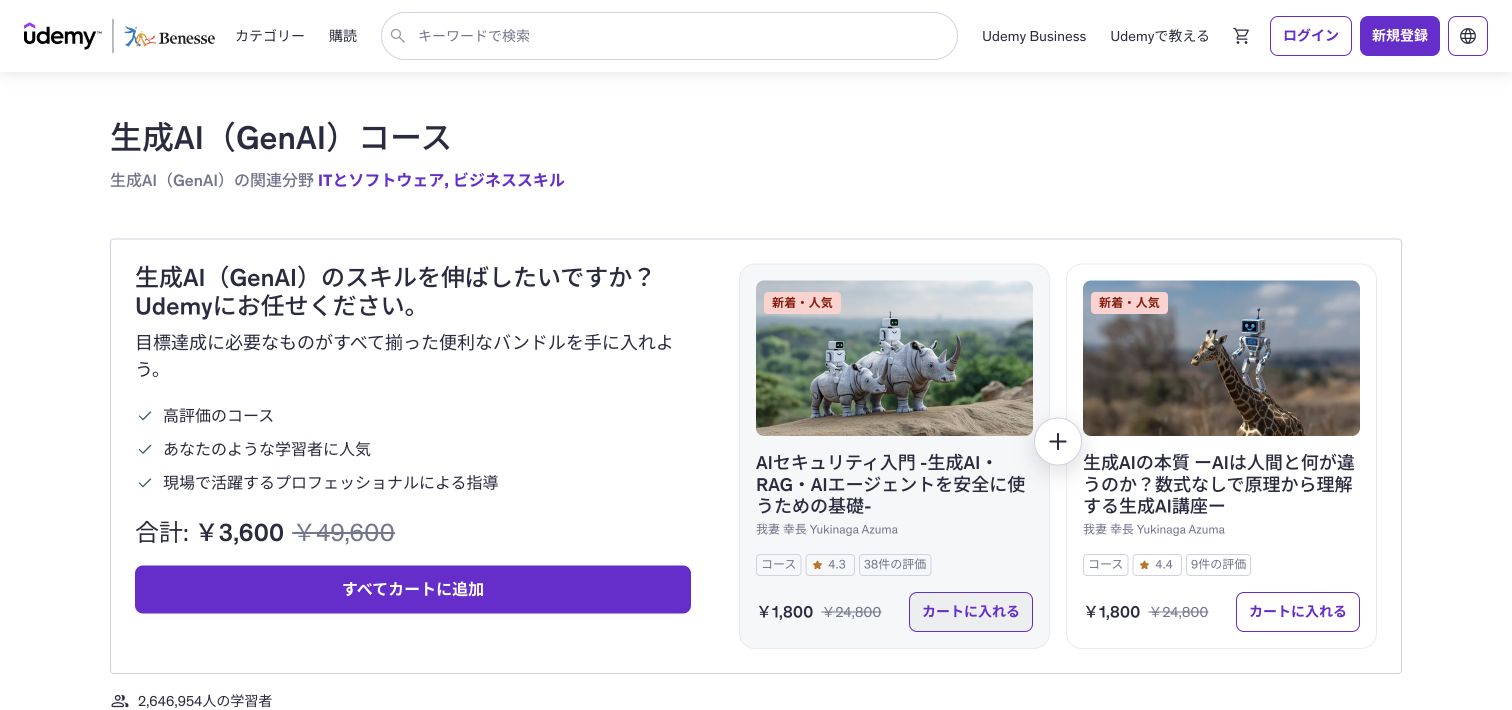The image size is (1512, 710).
Task: Click あなたのような学習者に人気 text
Action: [x=267, y=449]
